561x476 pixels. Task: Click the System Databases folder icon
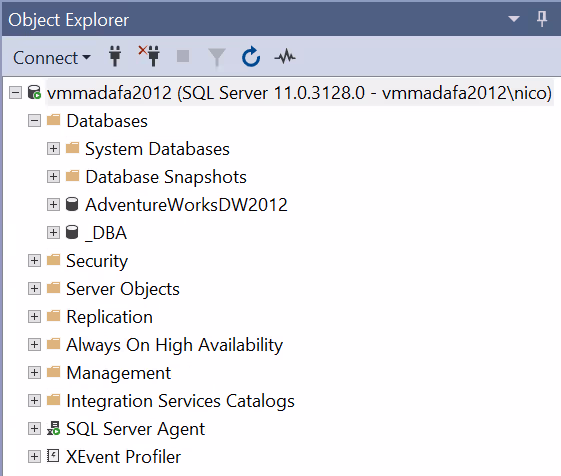73,148
